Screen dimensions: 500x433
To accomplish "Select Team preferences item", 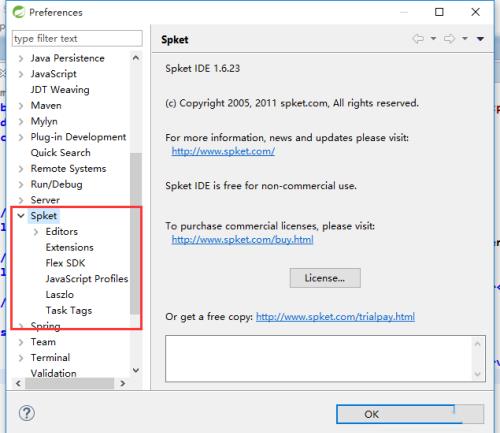I will 43,342.
